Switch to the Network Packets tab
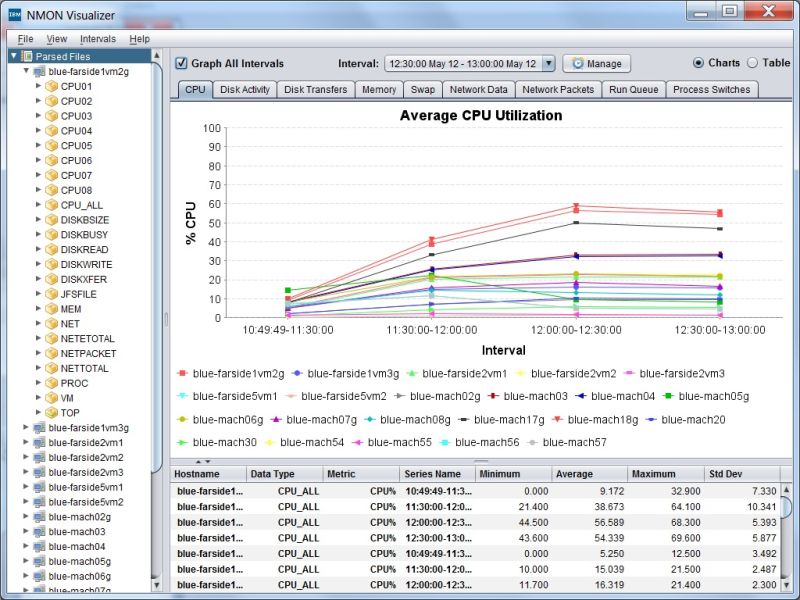This screenshot has height=600, width=800. pyautogui.click(x=558, y=89)
